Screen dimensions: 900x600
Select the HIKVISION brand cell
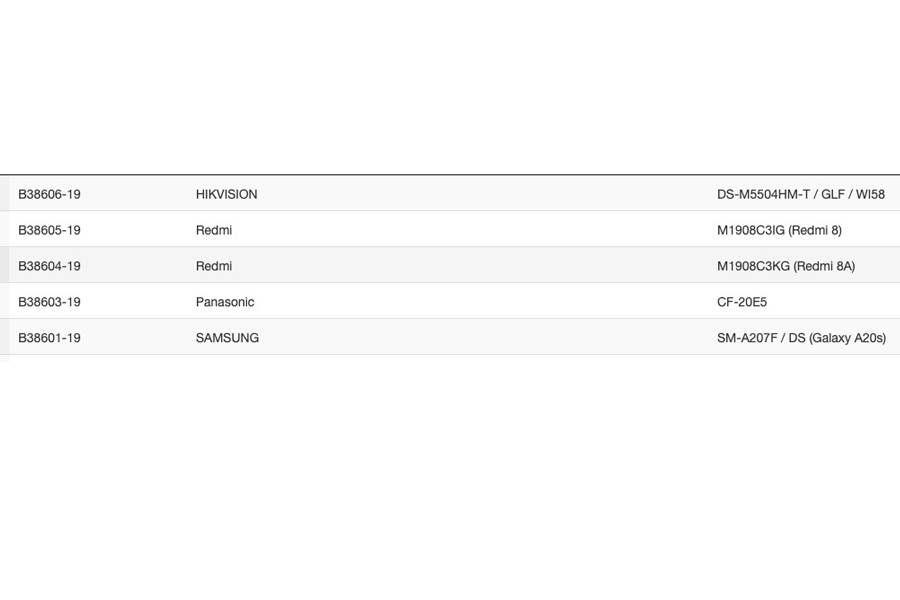226,194
